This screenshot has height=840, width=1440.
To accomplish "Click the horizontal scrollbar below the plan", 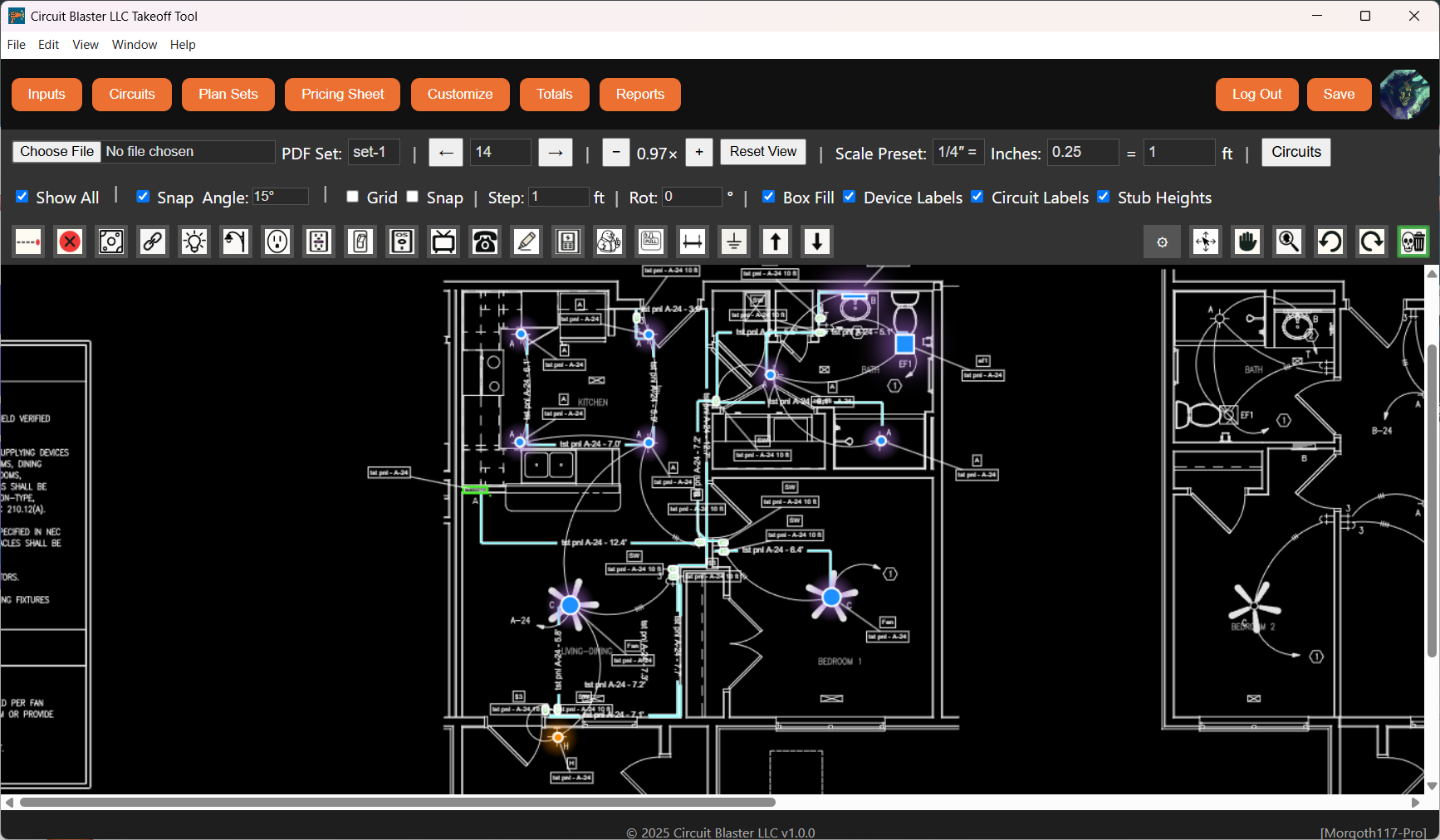I will pos(397,803).
